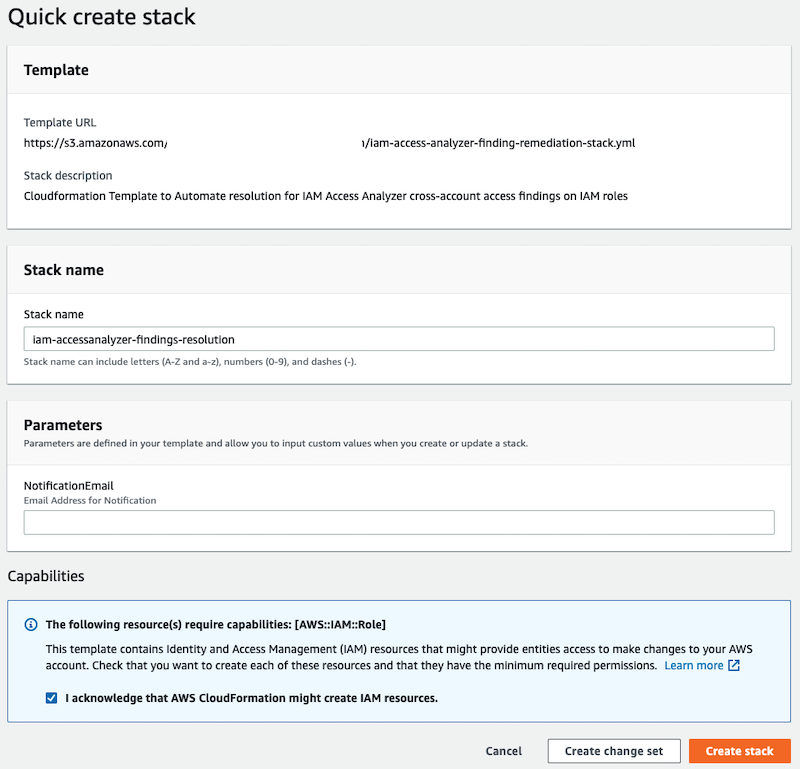This screenshot has height=769, width=800.
Task: Click the Create stack button
Action: coord(740,750)
